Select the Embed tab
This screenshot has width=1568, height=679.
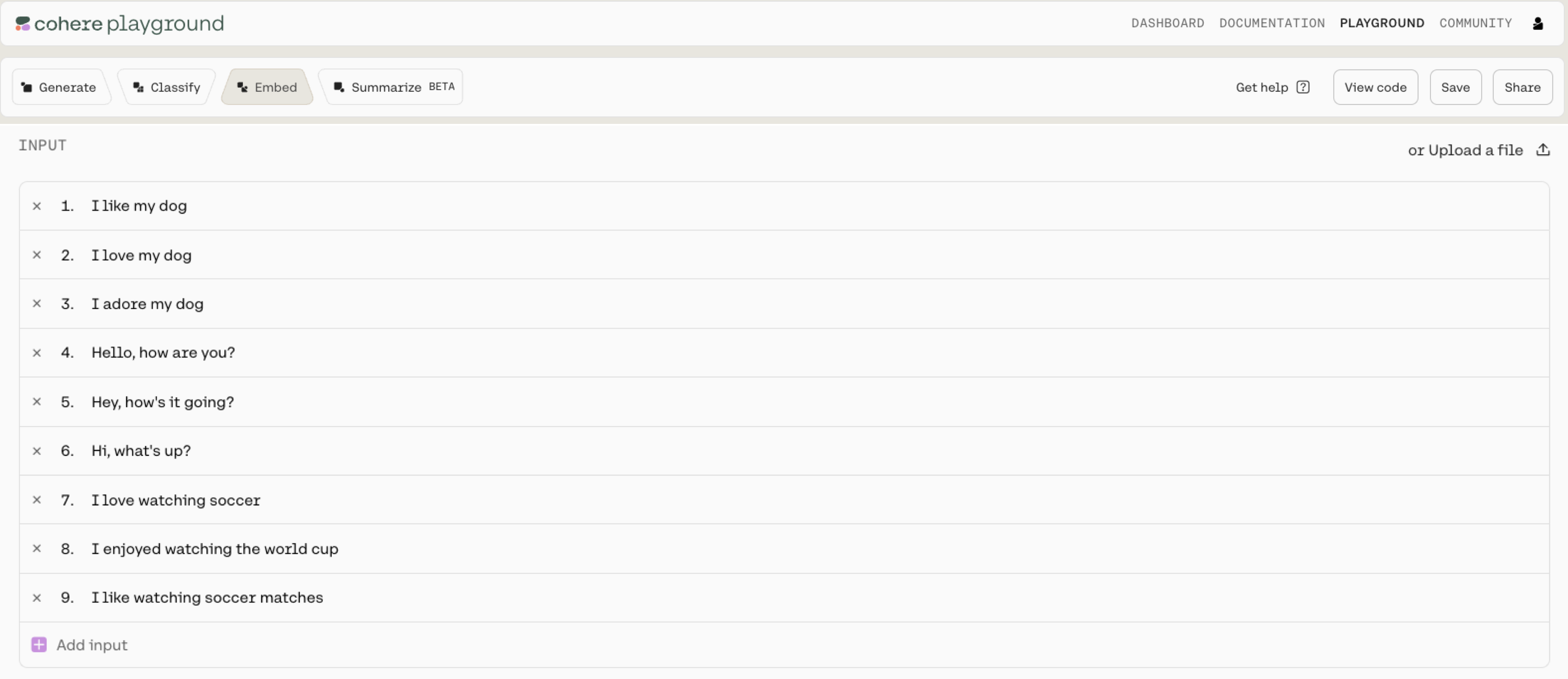click(267, 87)
